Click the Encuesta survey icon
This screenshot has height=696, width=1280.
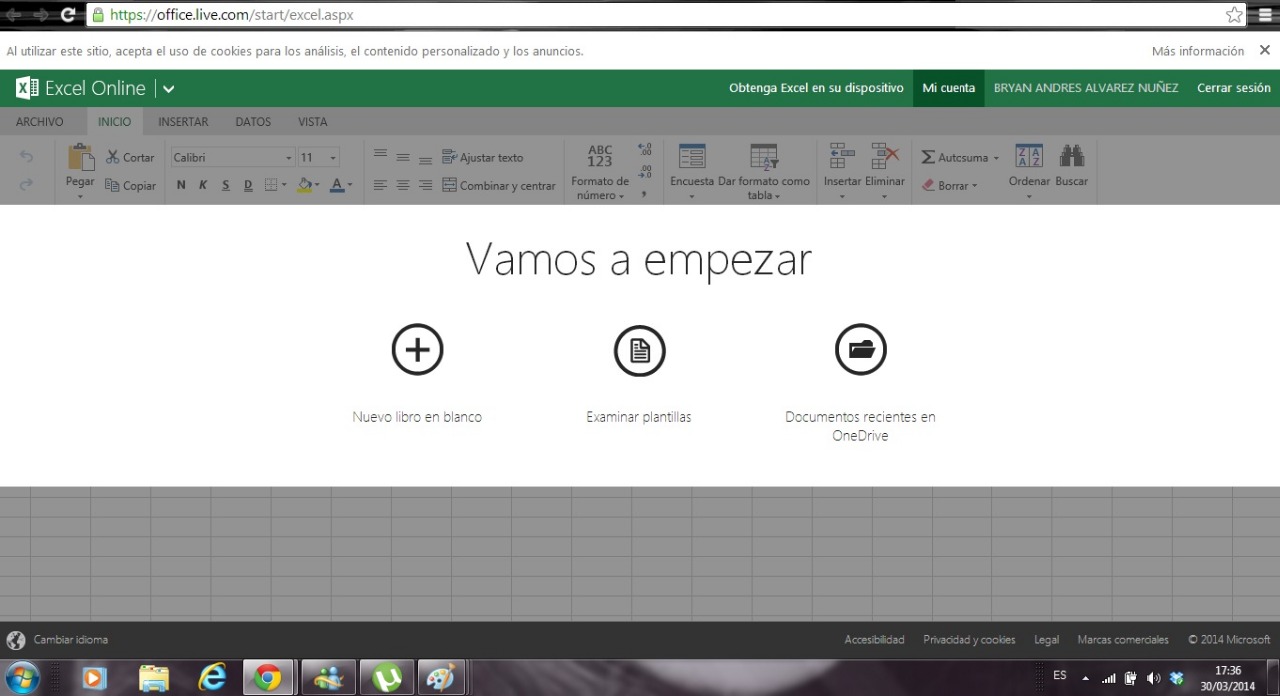[x=692, y=156]
